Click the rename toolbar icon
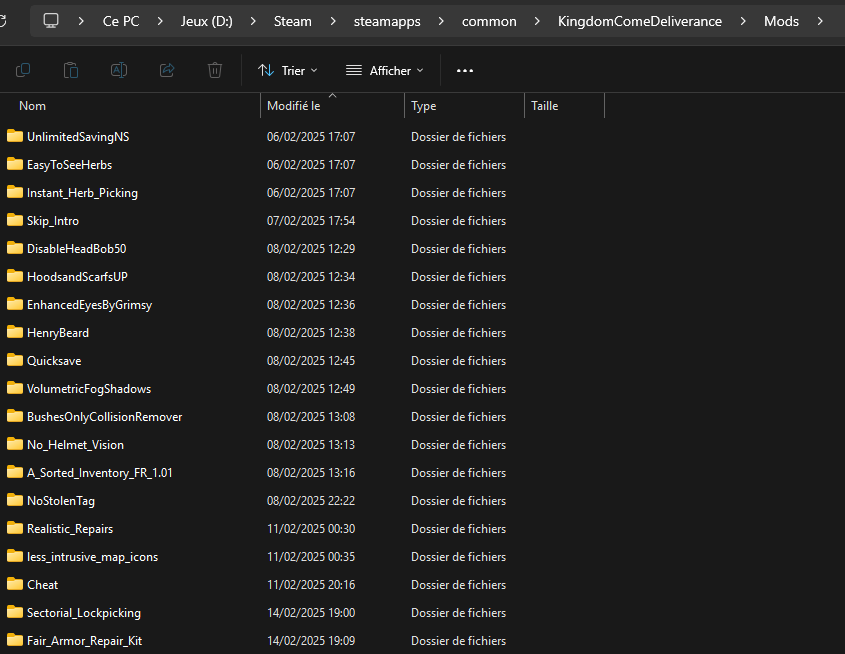The width and height of the screenshot is (845, 654). click(x=119, y=70)
